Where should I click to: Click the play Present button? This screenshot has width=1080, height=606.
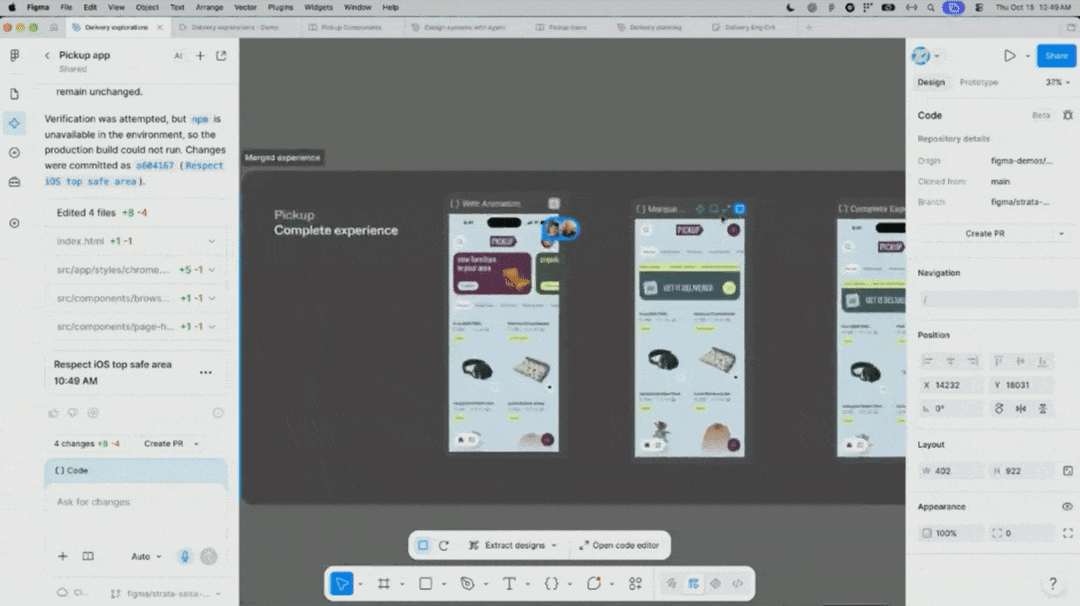(1010, 56)
